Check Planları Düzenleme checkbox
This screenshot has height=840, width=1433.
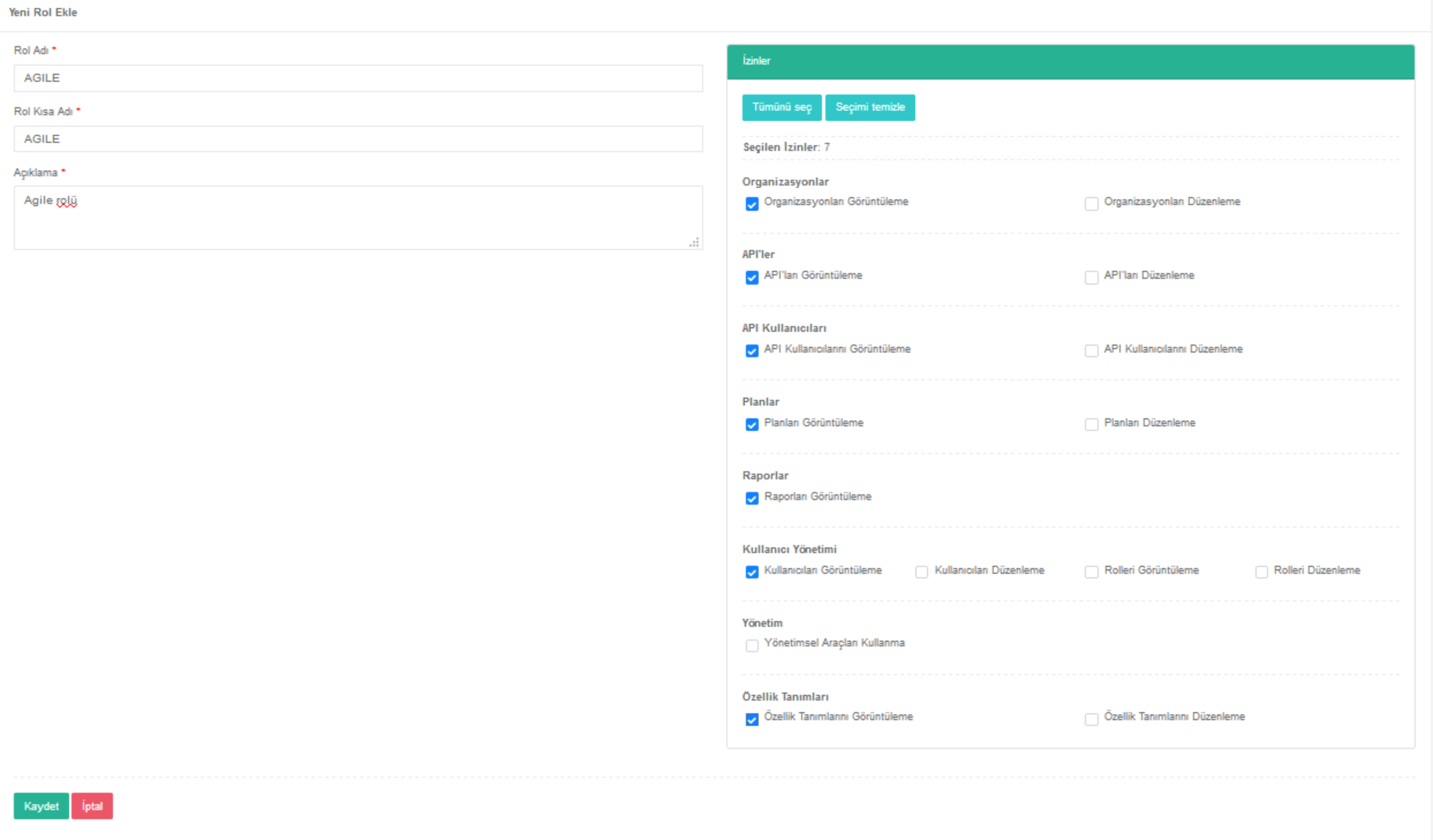coord(1091,425)
